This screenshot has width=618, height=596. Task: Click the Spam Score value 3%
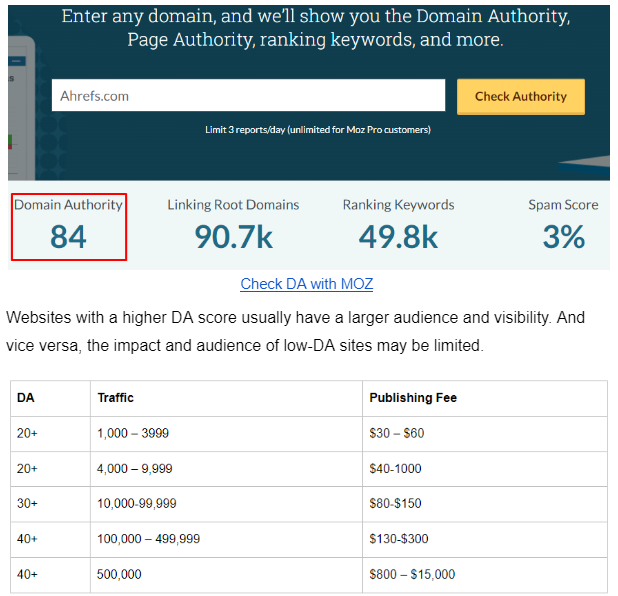(564, 237)
